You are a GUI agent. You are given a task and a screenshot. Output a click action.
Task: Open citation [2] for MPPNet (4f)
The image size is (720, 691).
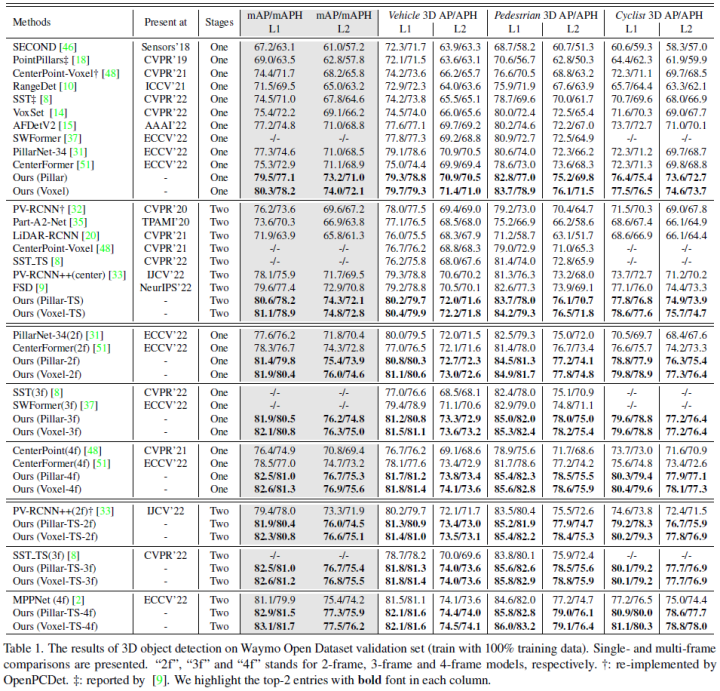click(x=79, y=600)
